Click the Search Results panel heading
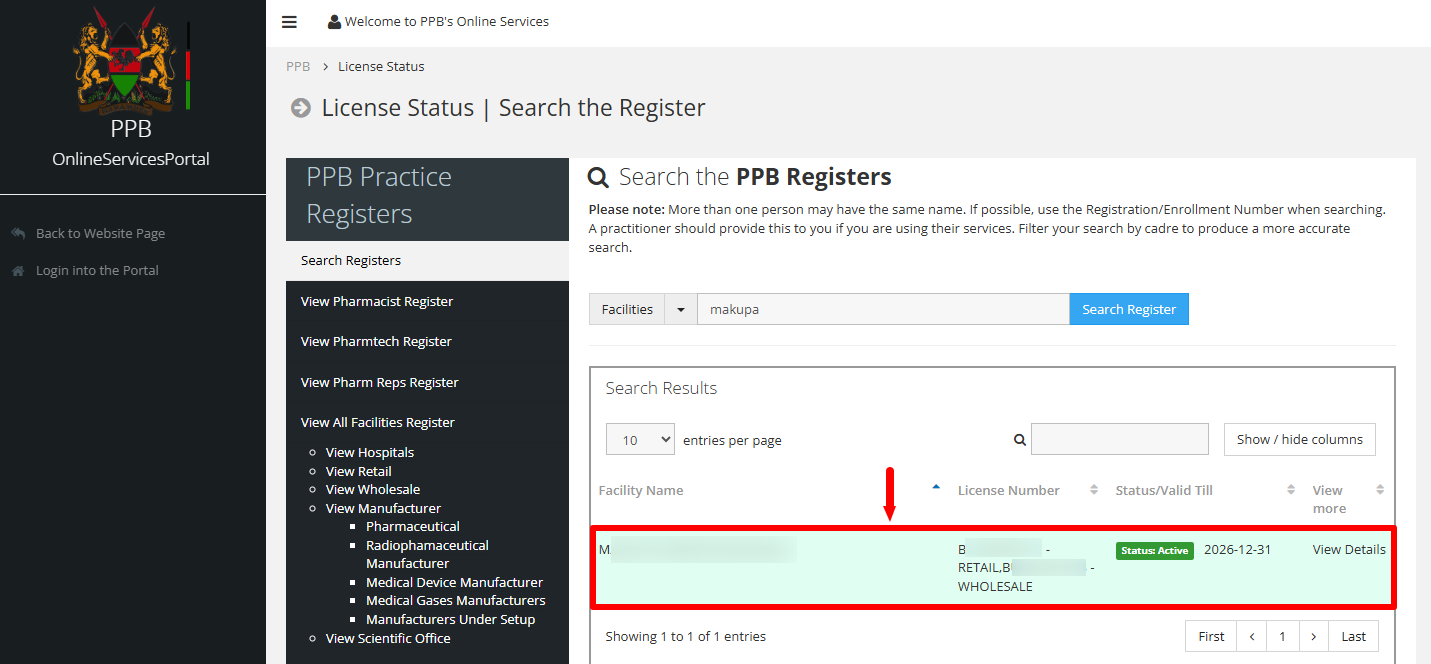Image resolution: width=1431 pixels, height=664 pixels. pyautogui.click(x=661, y=388)
